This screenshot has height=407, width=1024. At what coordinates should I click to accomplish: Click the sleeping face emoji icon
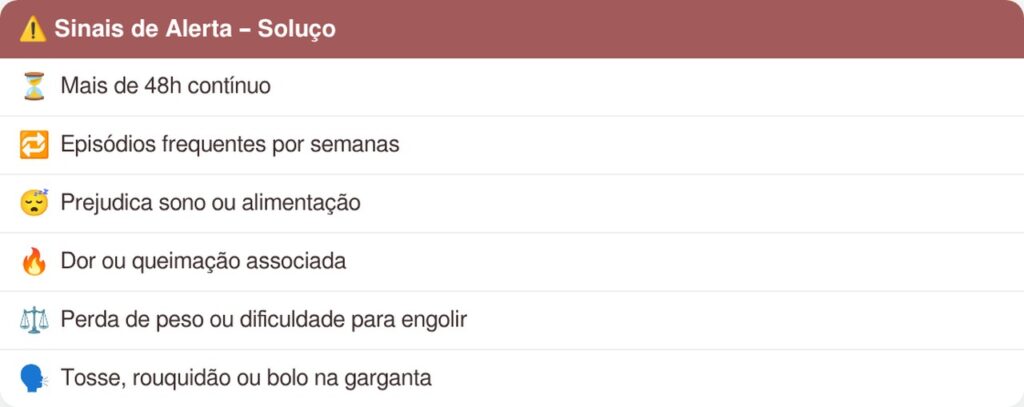pos(34,203)
